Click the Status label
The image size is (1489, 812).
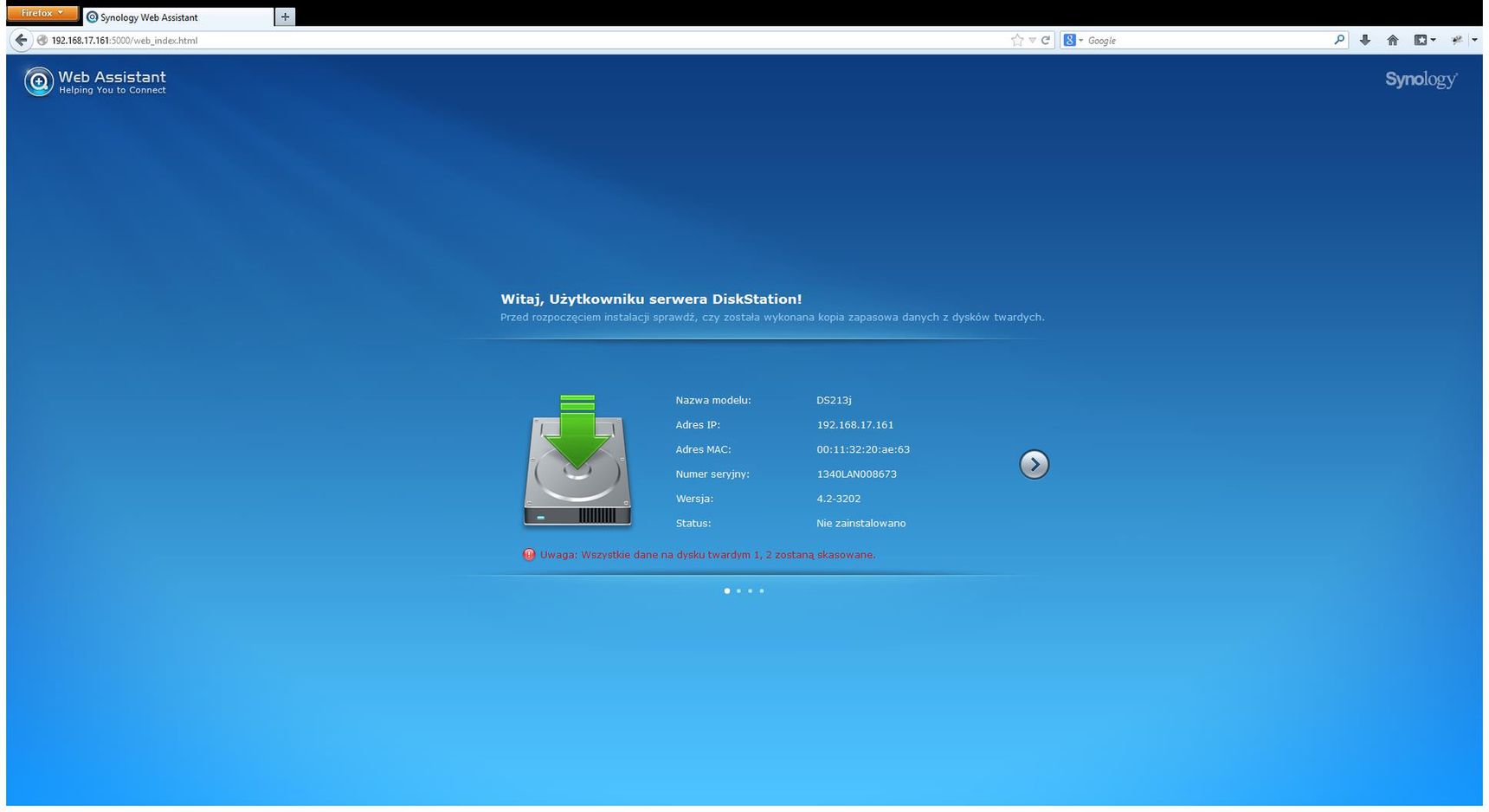click(693, 523)
